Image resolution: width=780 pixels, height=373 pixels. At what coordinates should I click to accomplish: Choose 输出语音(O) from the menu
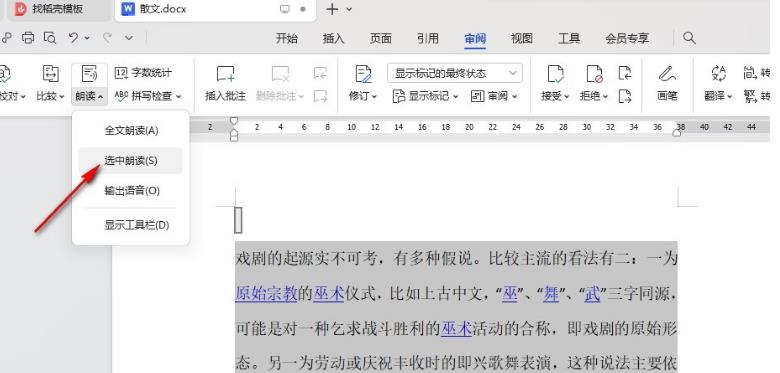click(131, 190)
